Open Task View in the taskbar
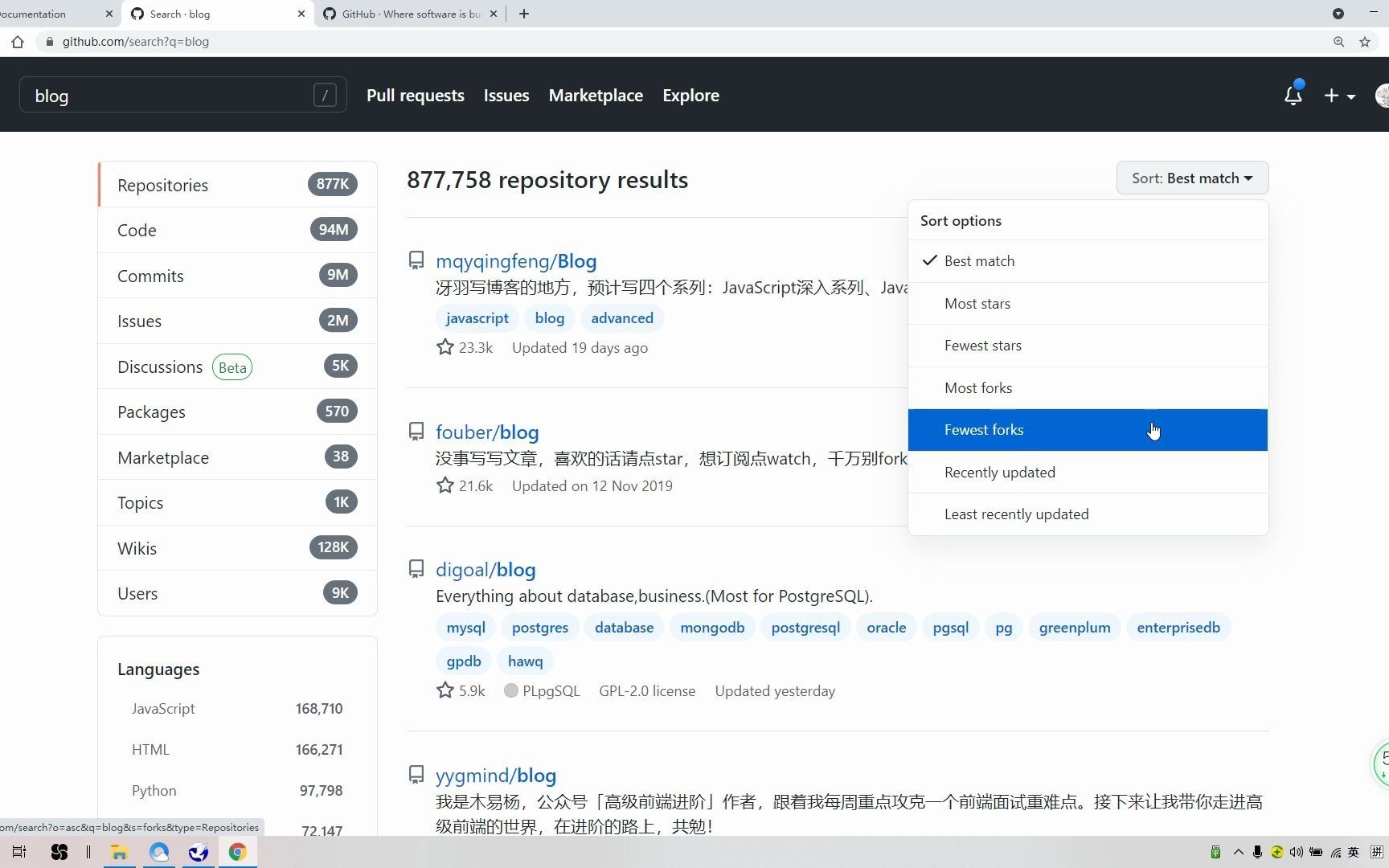This screenshot has height=868, width=1389. [x=19, y=852]
